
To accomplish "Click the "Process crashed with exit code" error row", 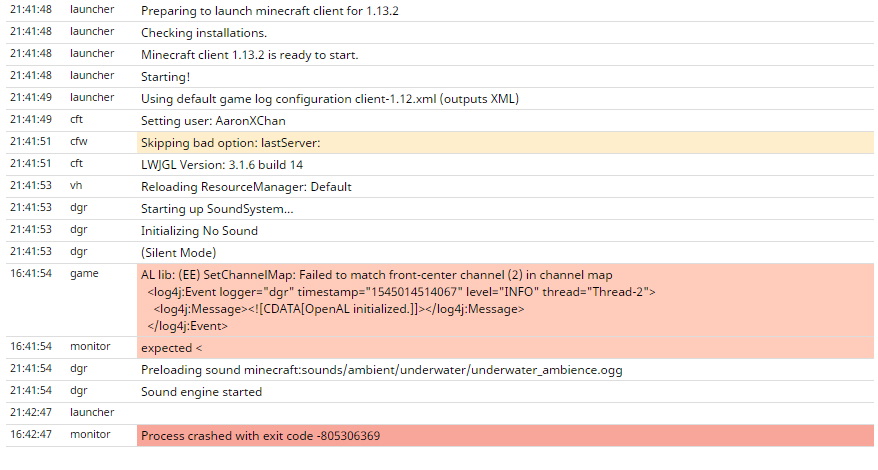I will coord(260,436).
